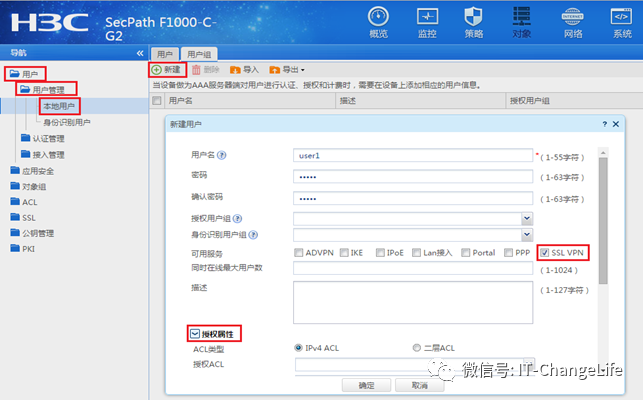Image resolution: width=643 pixels, height=400 pixels.
Task: Collapse the navigation panel with double-chevron
Action: point(140,53)
